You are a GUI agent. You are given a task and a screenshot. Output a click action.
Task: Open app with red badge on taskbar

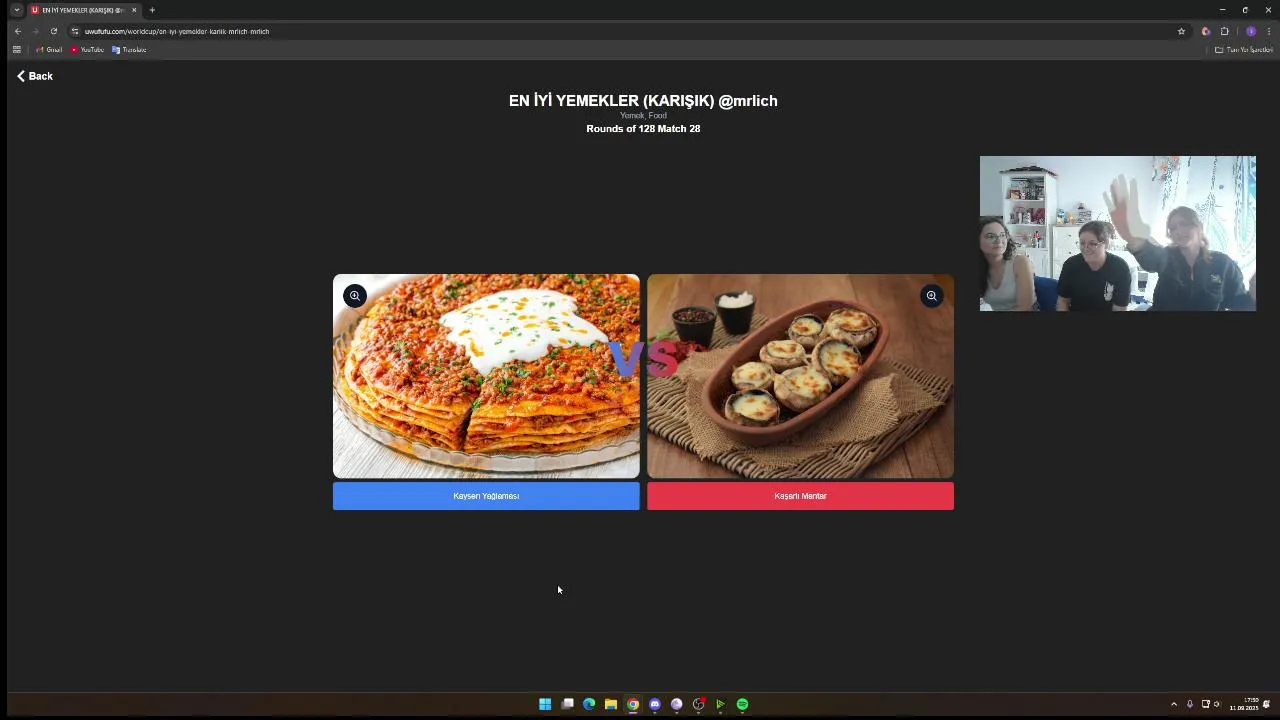point(699,704)
